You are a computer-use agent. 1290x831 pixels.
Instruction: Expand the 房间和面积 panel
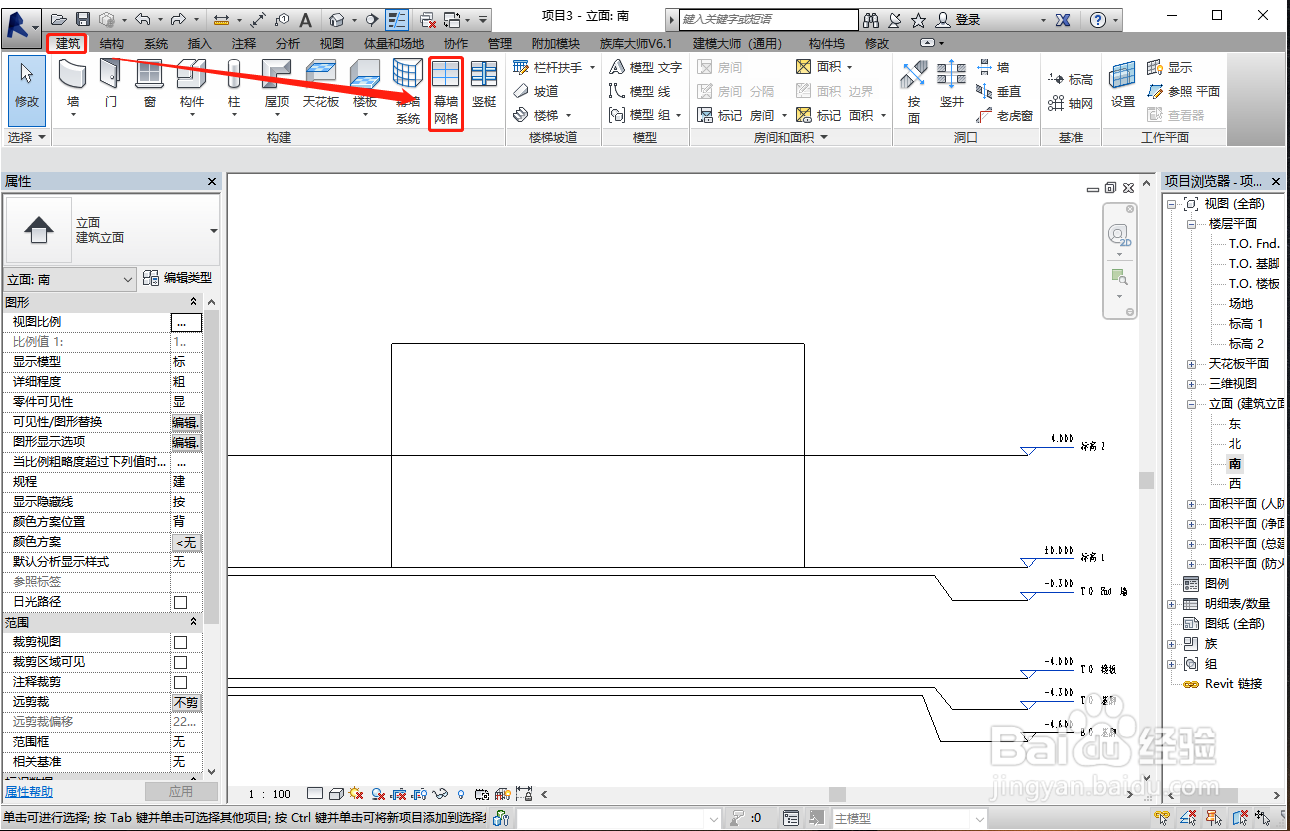click(x=824, y=137)
